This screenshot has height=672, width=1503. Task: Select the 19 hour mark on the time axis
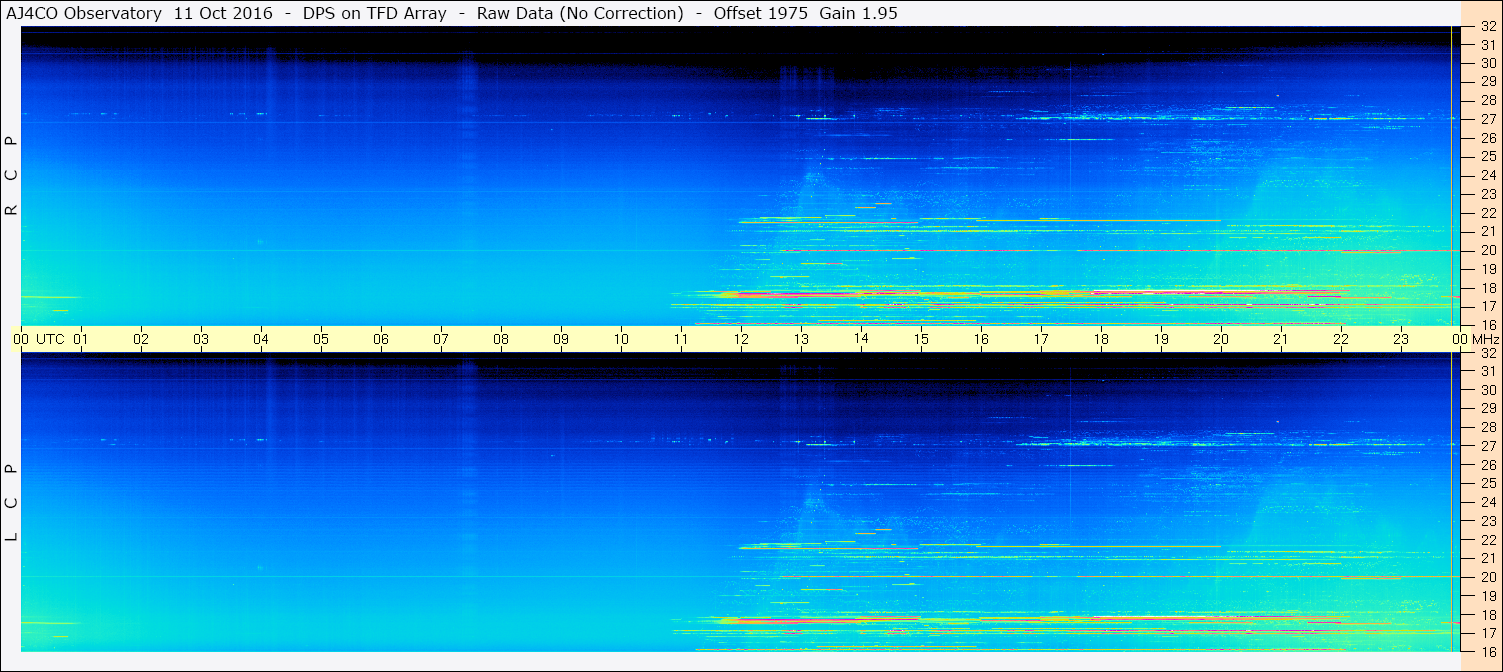(x=1161, y=339)
